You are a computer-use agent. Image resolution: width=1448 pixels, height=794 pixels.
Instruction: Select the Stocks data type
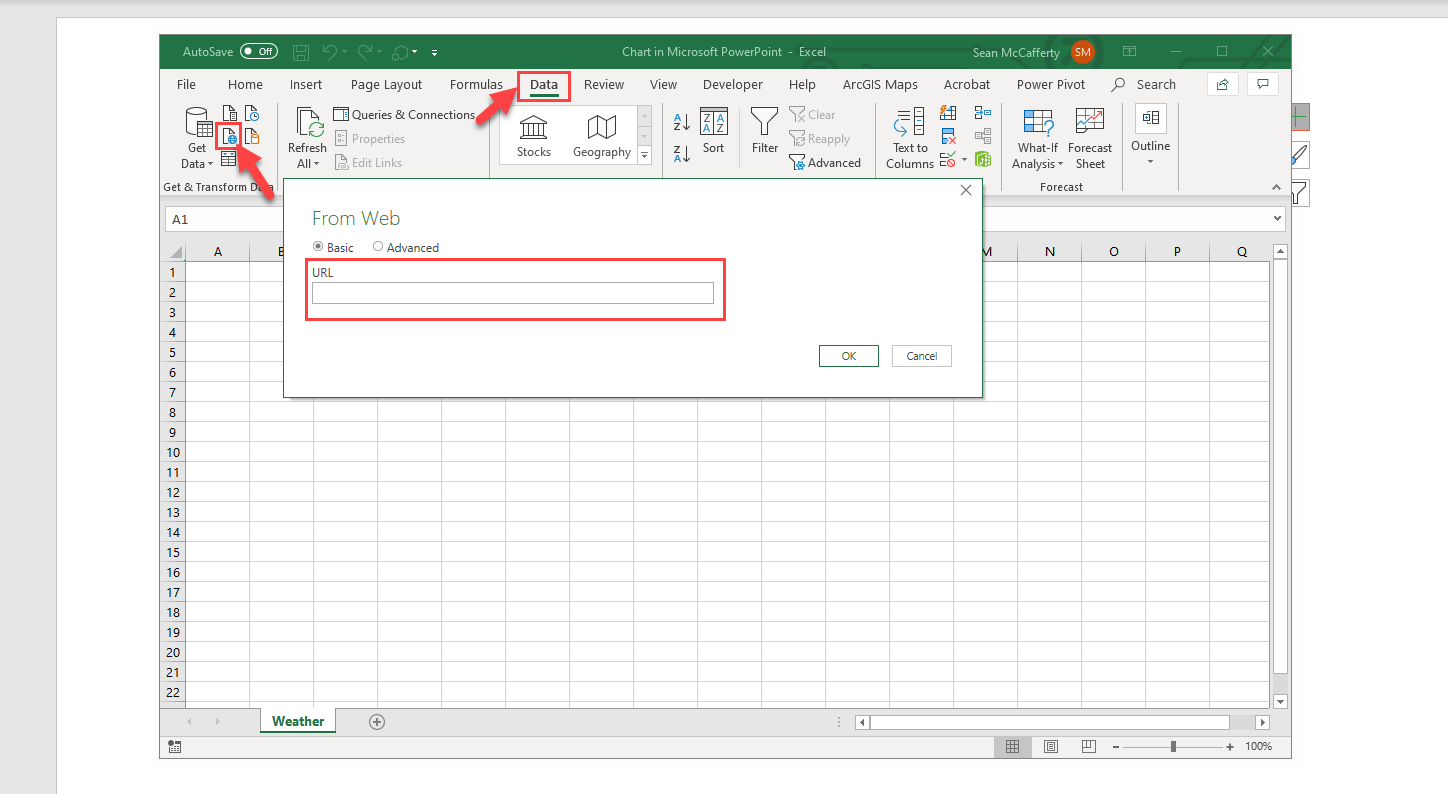[534, 136]
